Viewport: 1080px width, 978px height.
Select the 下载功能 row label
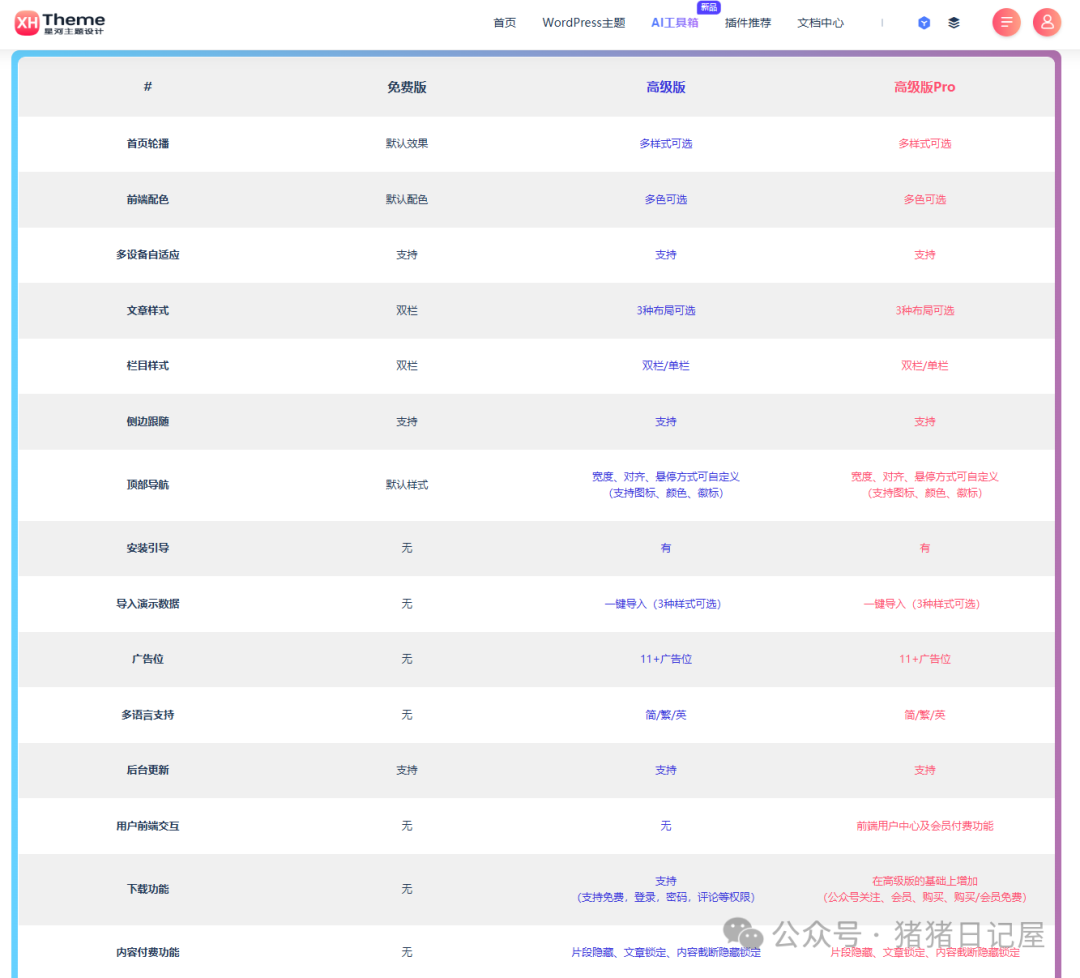point(147,889)
